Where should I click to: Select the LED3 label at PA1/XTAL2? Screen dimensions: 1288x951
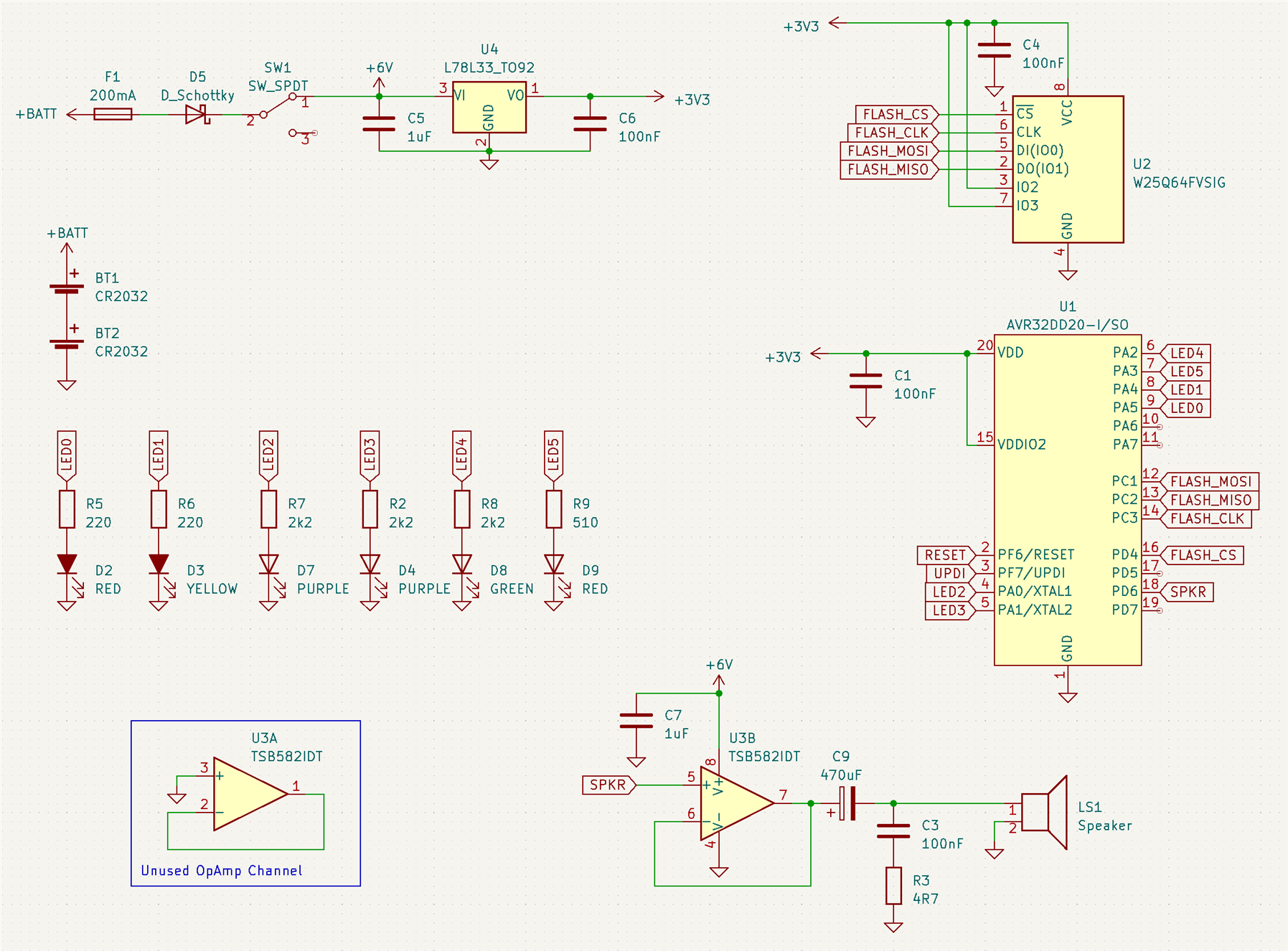(x=950, y=610)
